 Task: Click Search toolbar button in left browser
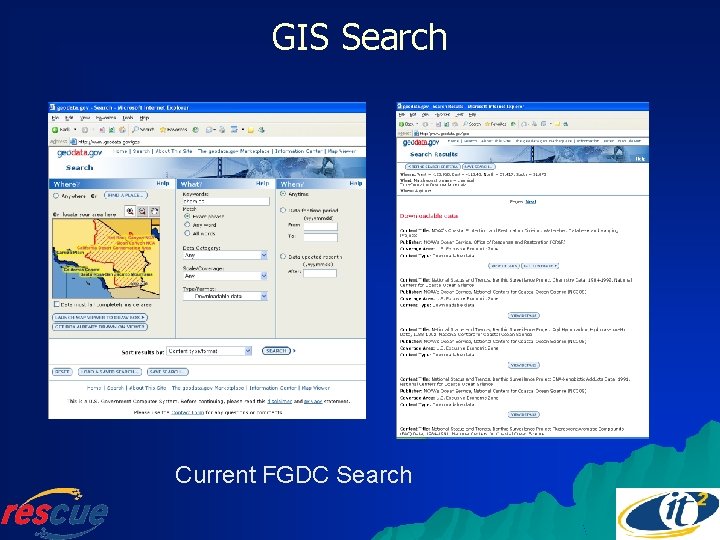pos(143,130)
